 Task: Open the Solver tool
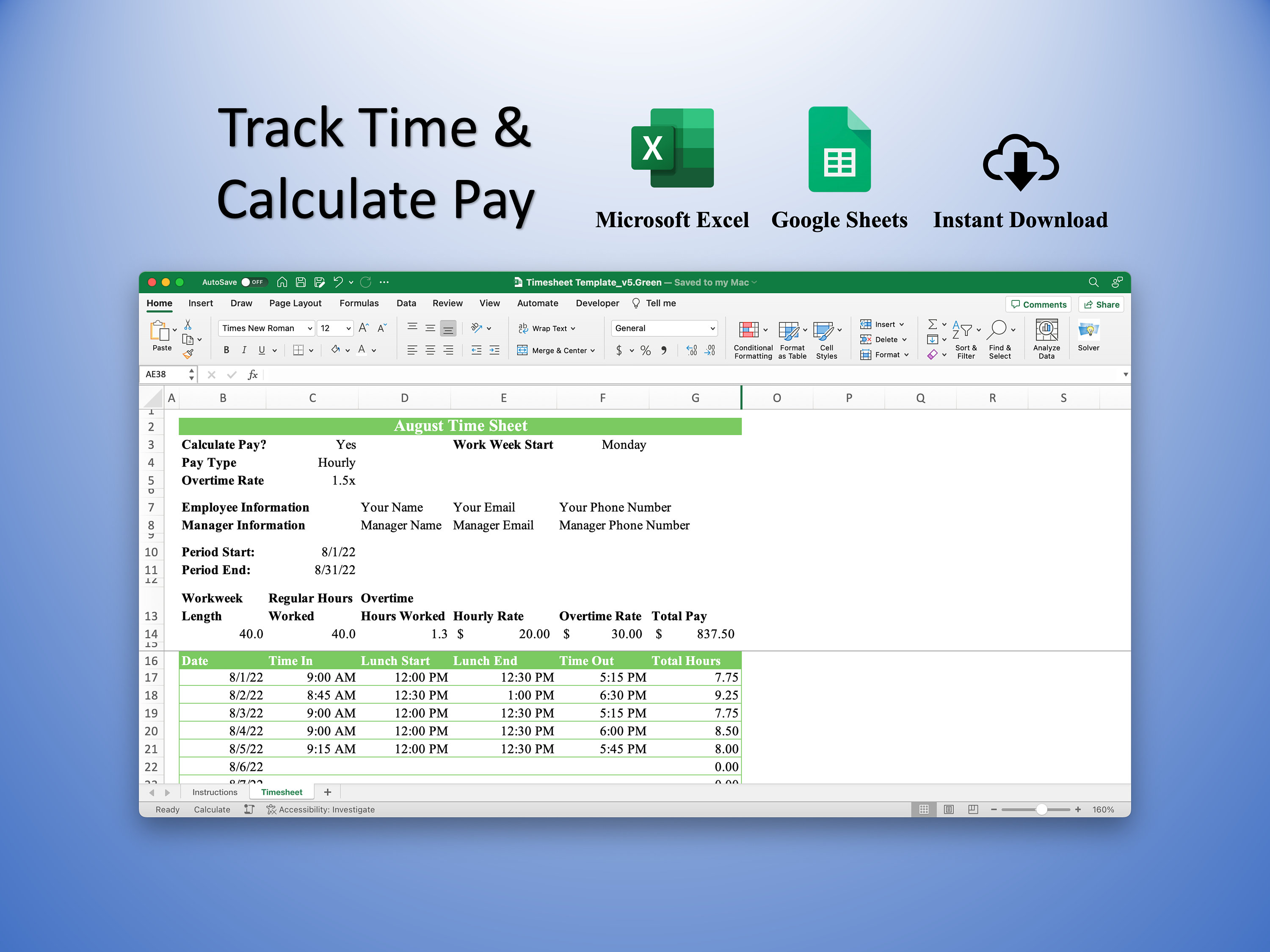click(1088, 336)
